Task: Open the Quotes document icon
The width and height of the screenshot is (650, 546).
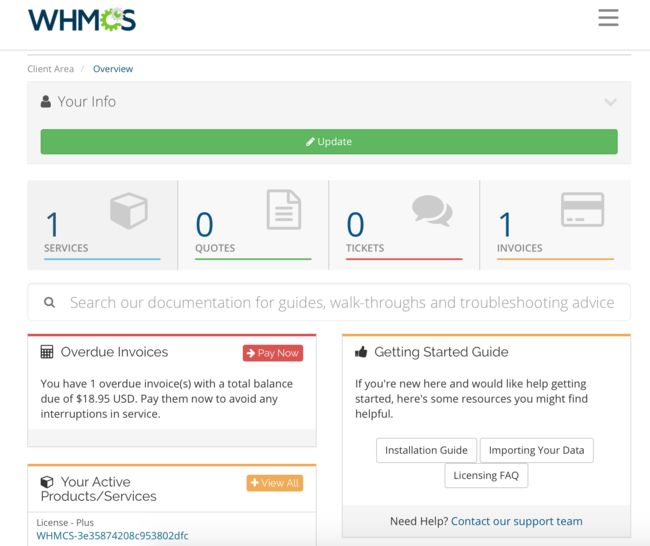Action: click(x=284, y=209)
